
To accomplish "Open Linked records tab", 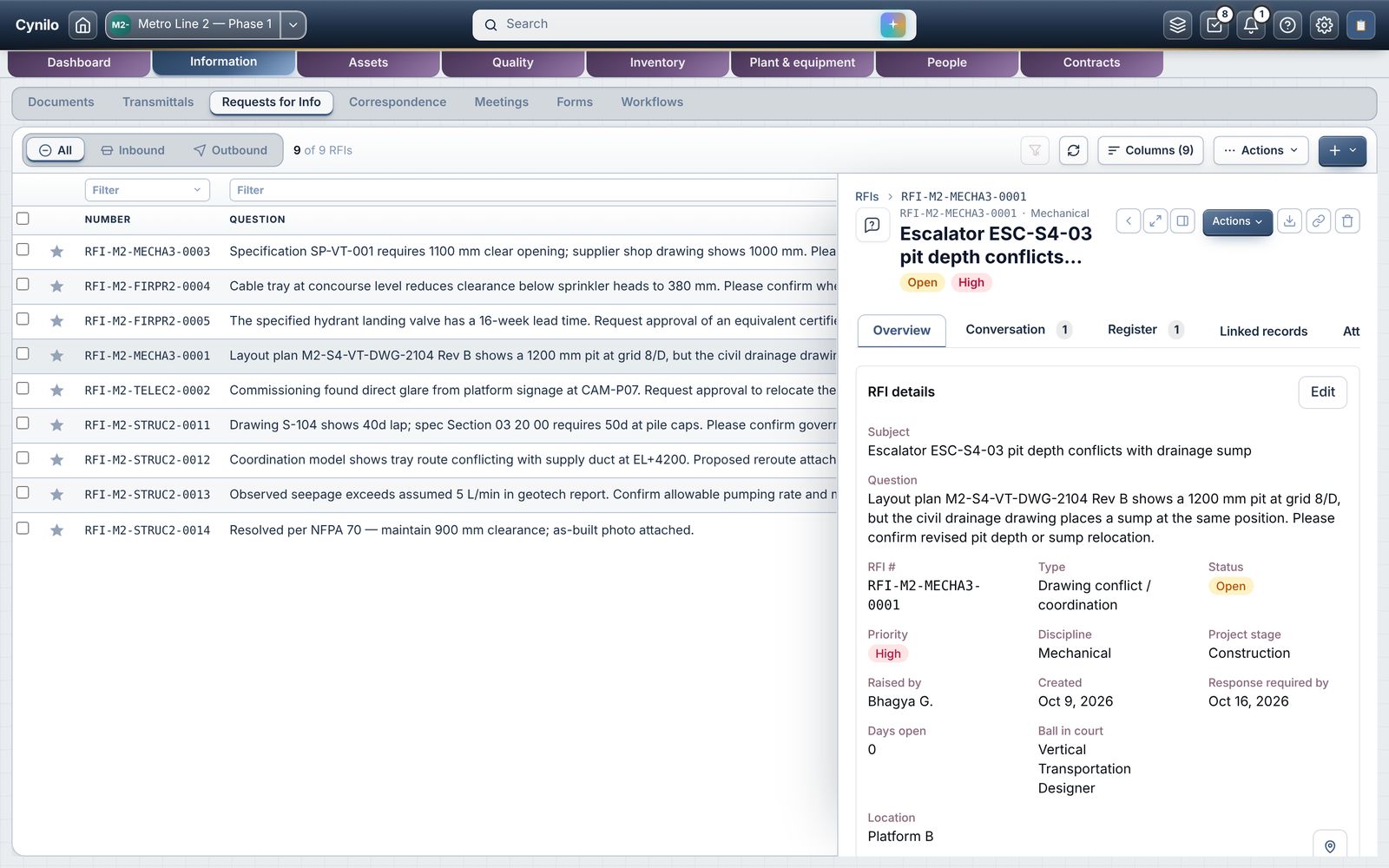I will point(1263,331).
